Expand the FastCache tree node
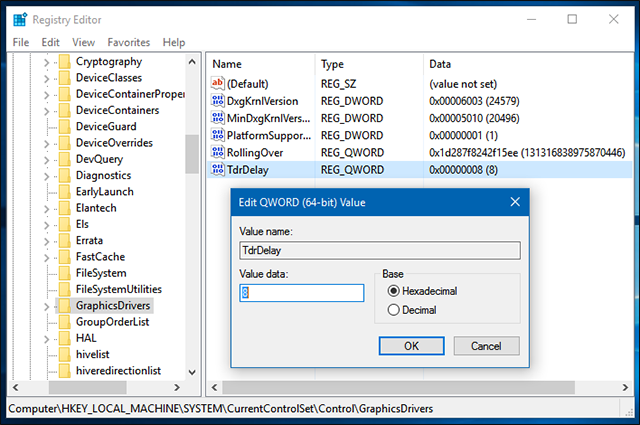The width and height of the screenshot is (640, 425). (46, 258)
